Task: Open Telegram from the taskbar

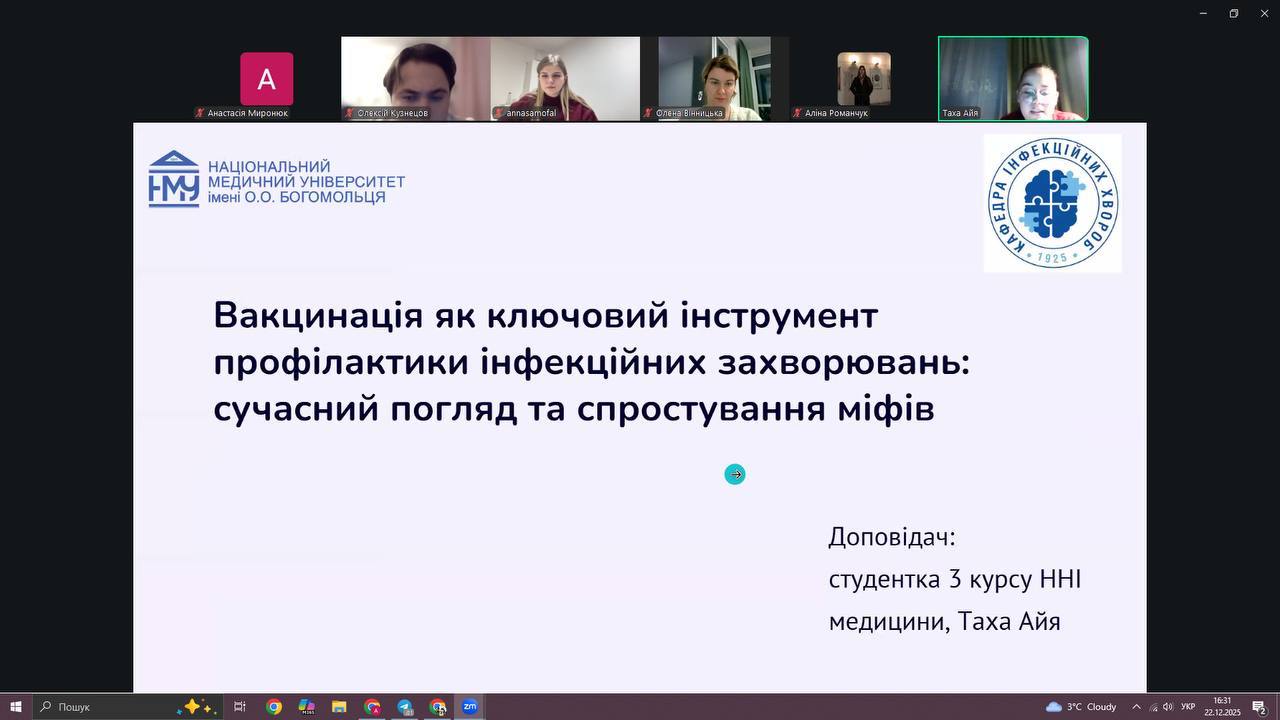Action: pos(405,707)
